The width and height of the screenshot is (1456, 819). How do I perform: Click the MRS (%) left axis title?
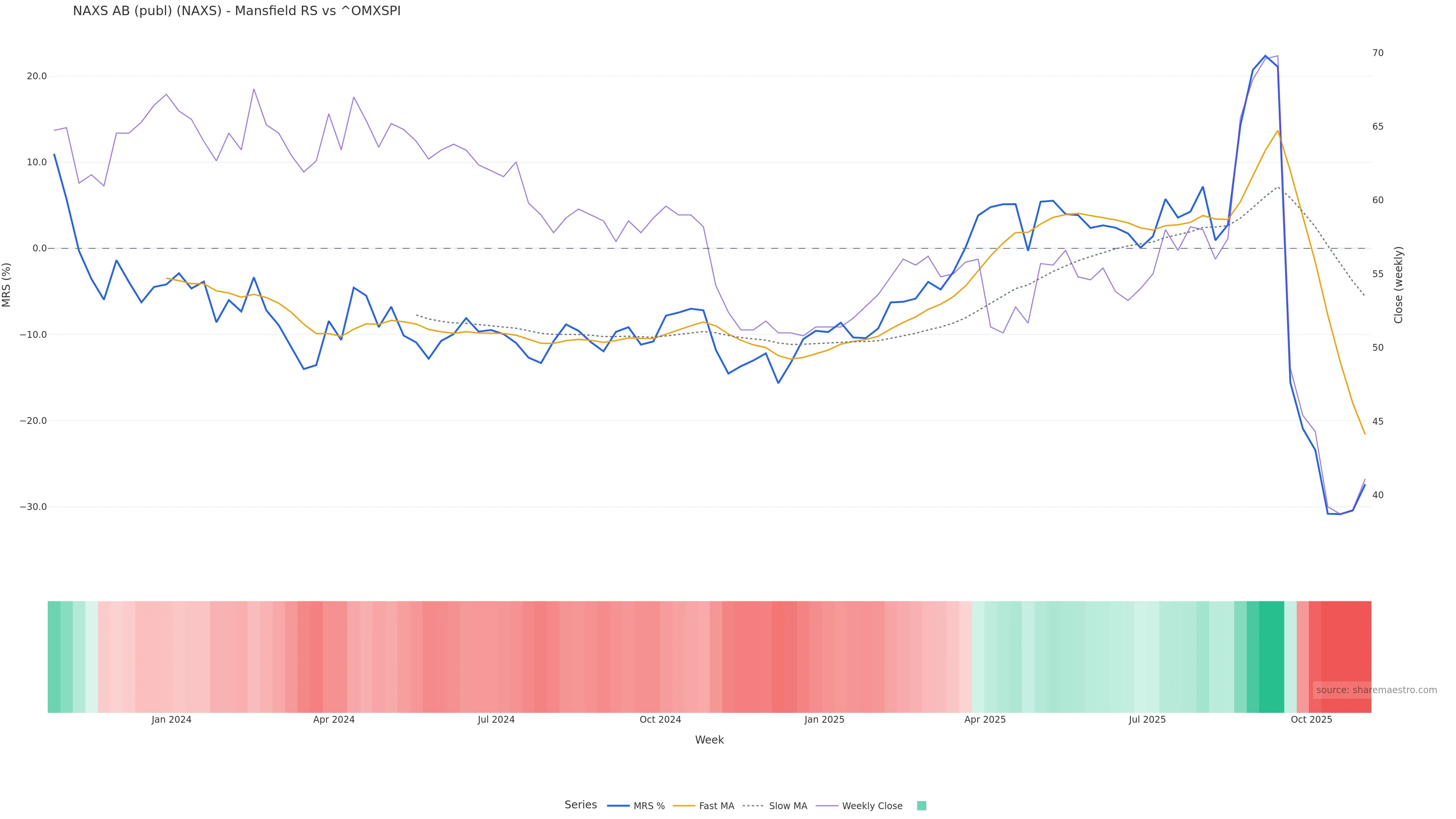(x=7, y=285)
